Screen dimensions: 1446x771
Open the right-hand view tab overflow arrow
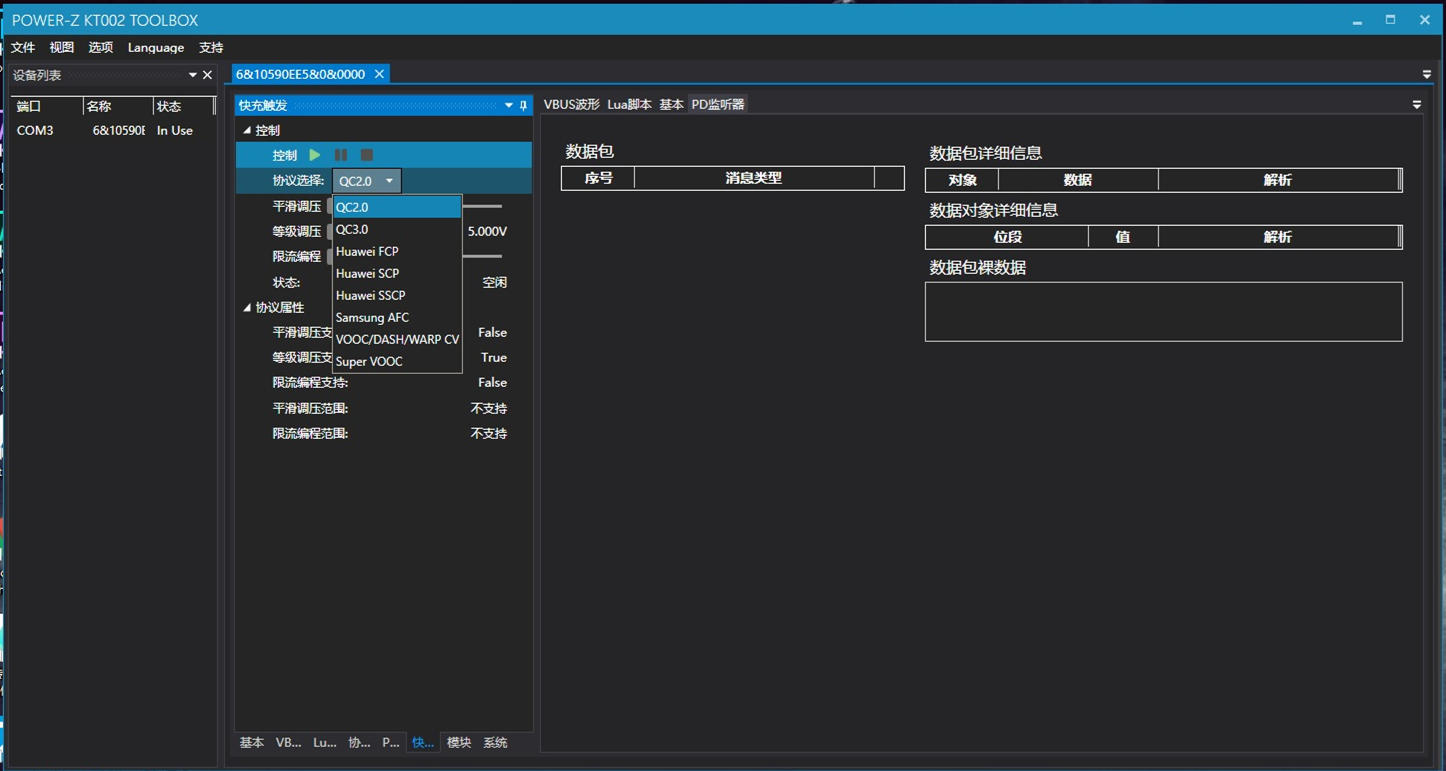click(x=1417, y=104)
